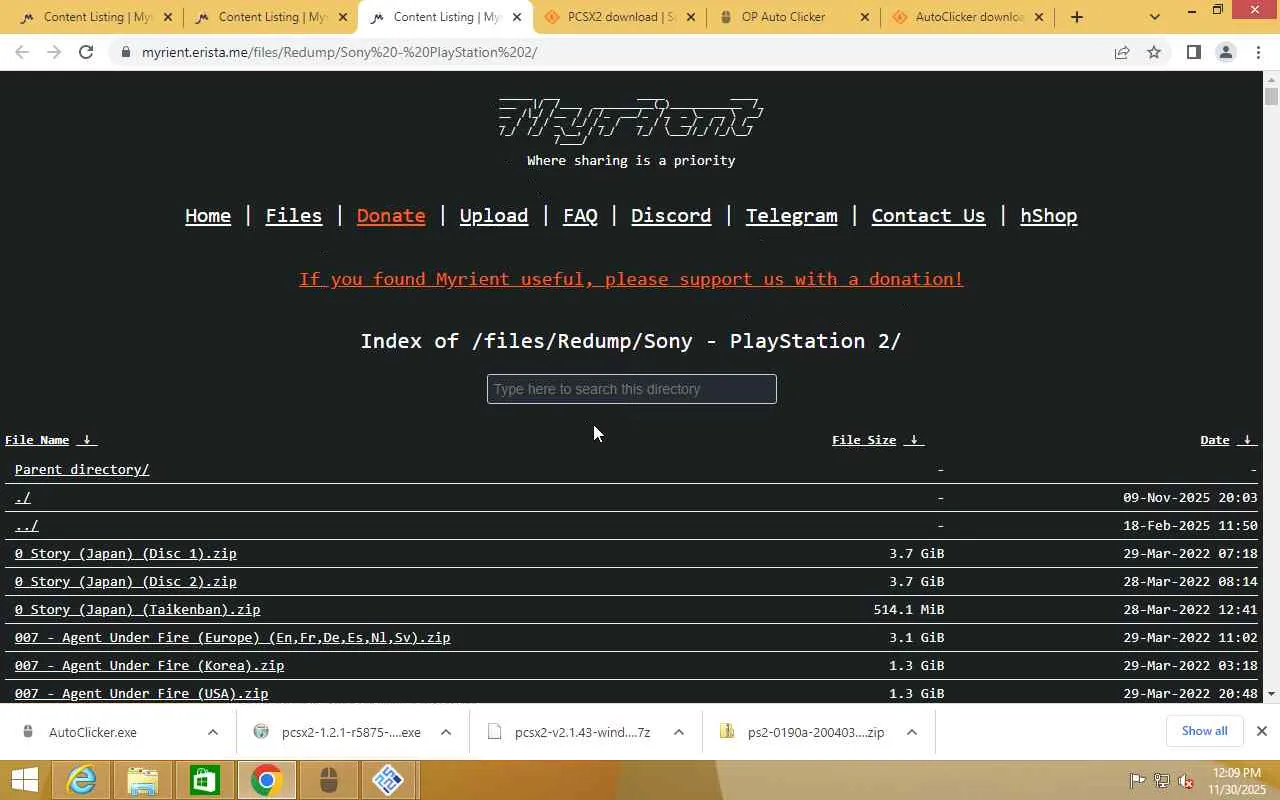Click the address bar URL

(x=340, y=52)
